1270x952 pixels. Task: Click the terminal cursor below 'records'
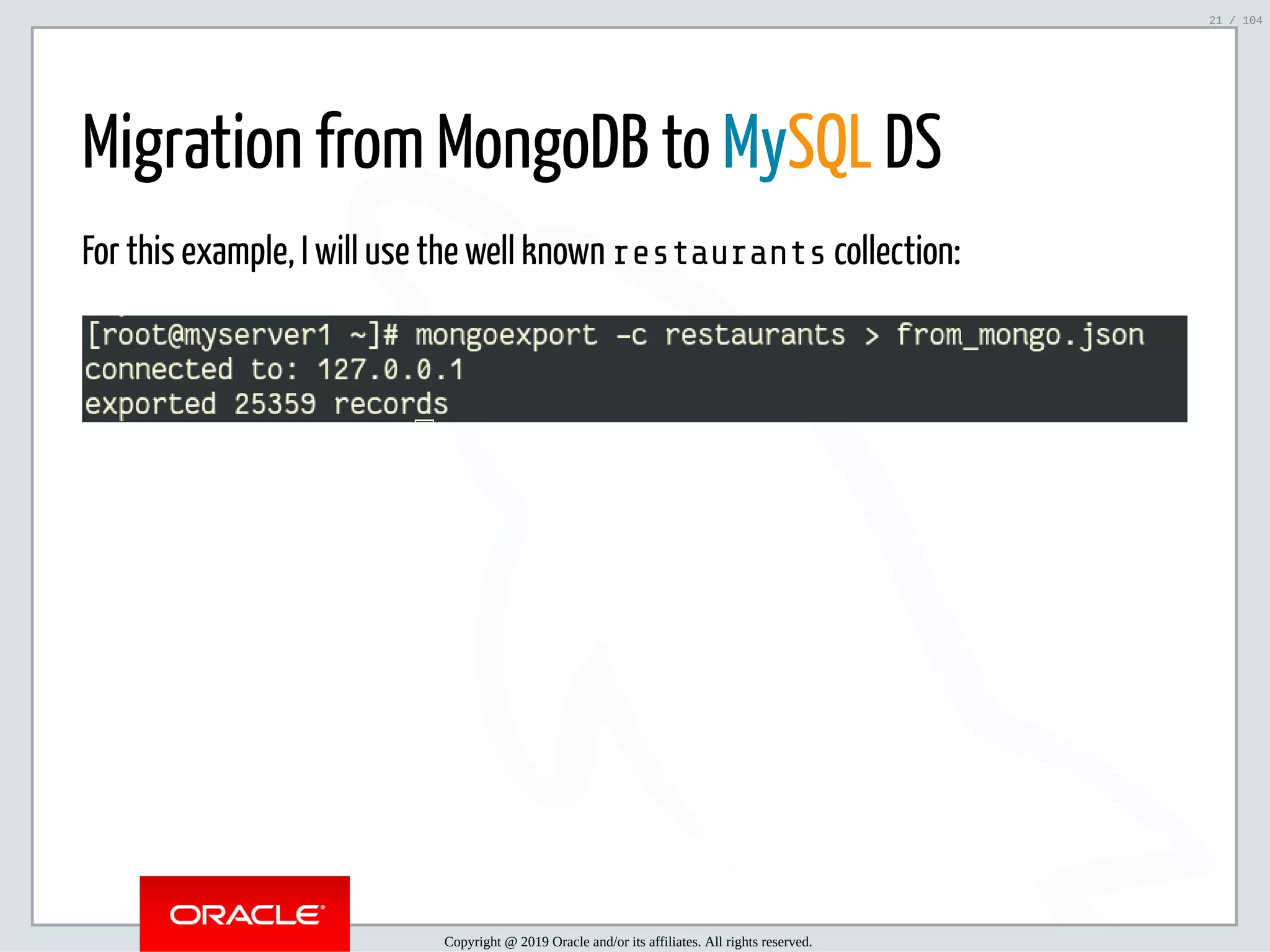(x=424, y=421)
